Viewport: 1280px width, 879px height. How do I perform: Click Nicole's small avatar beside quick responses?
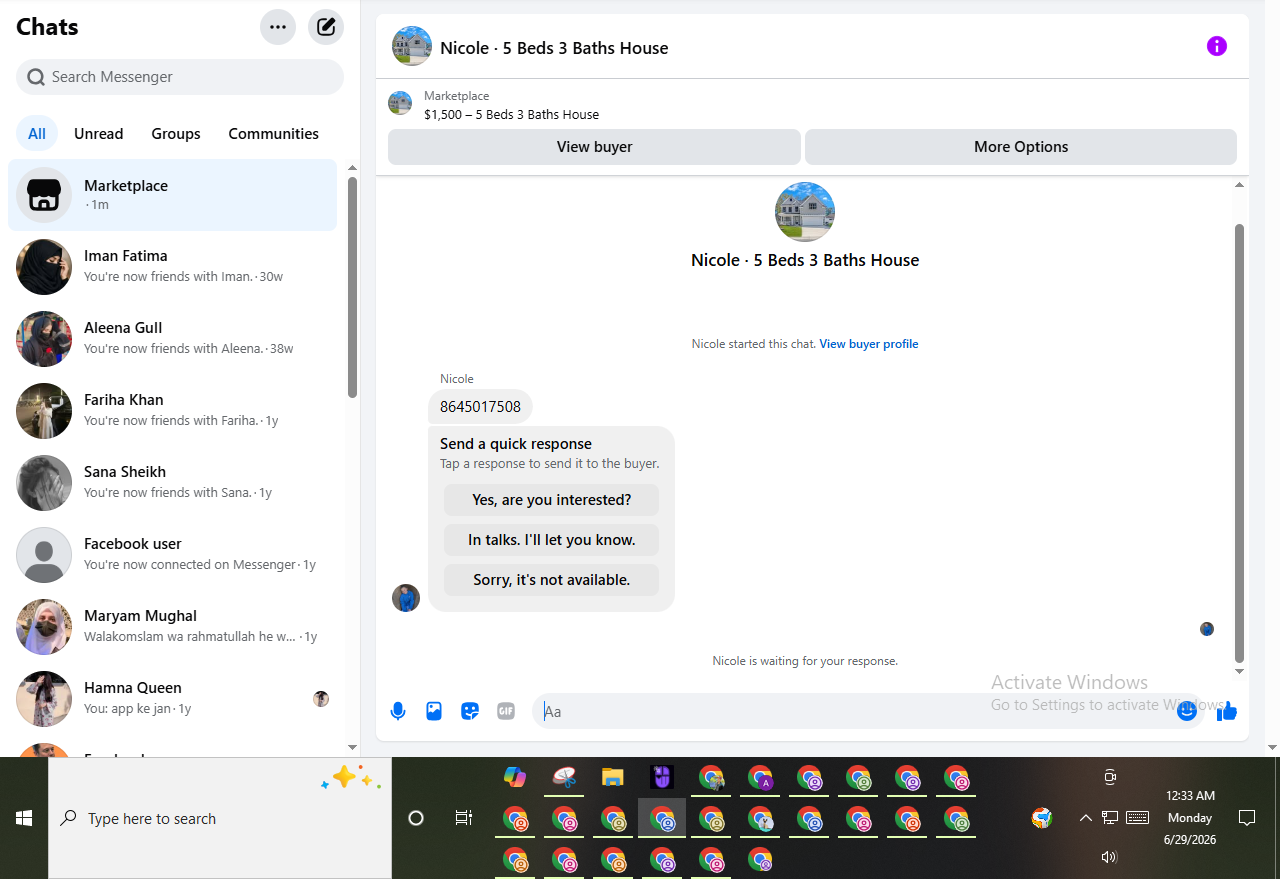point(406,598)
